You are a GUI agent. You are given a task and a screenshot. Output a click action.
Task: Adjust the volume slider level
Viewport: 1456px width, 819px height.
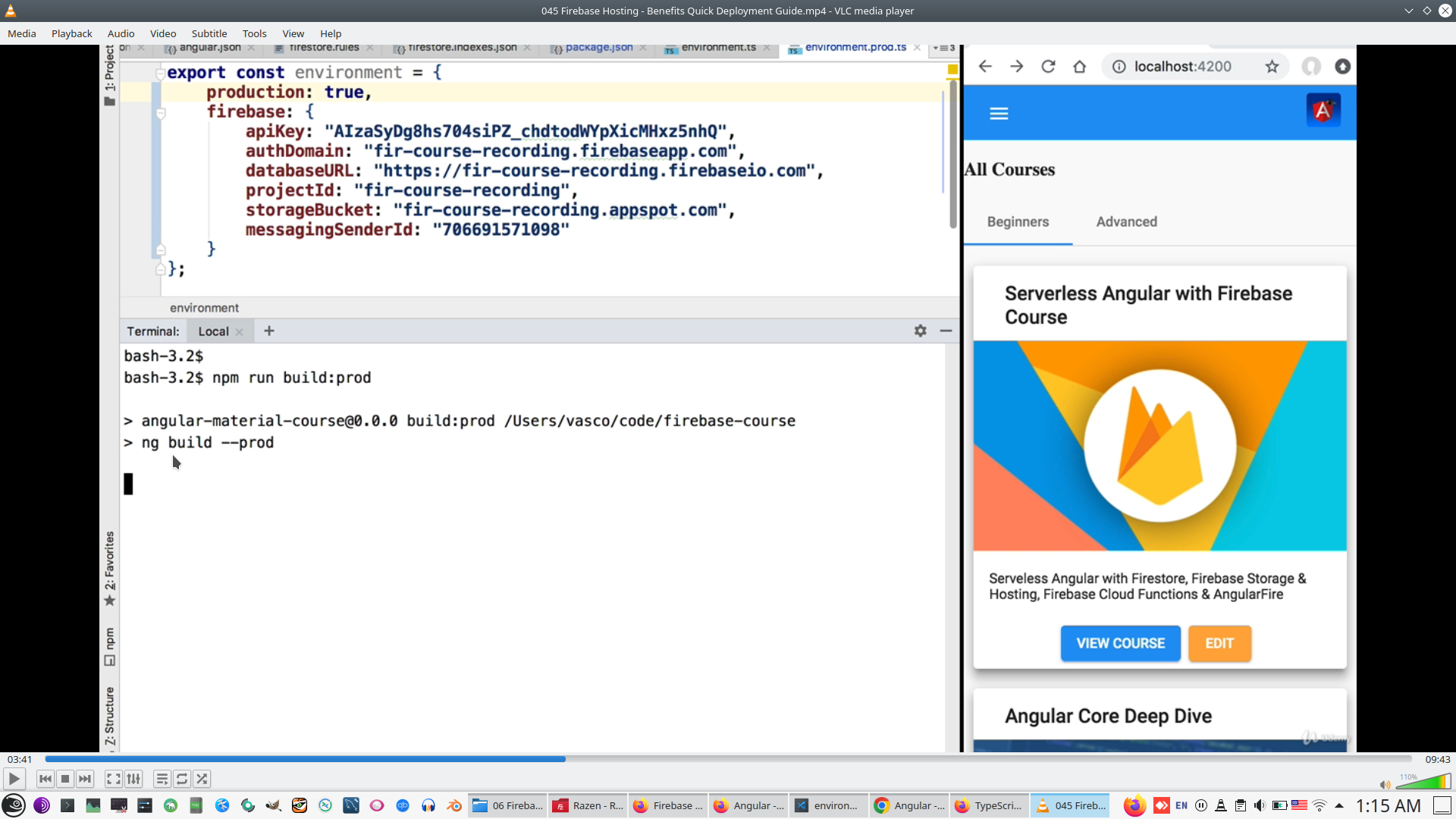click(1423, 782)
